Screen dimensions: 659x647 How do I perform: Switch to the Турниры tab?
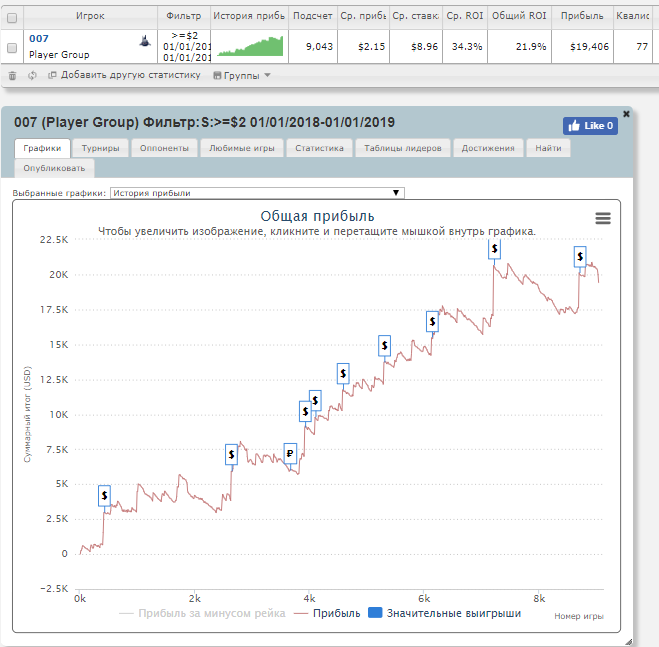[x=100, y=148]
